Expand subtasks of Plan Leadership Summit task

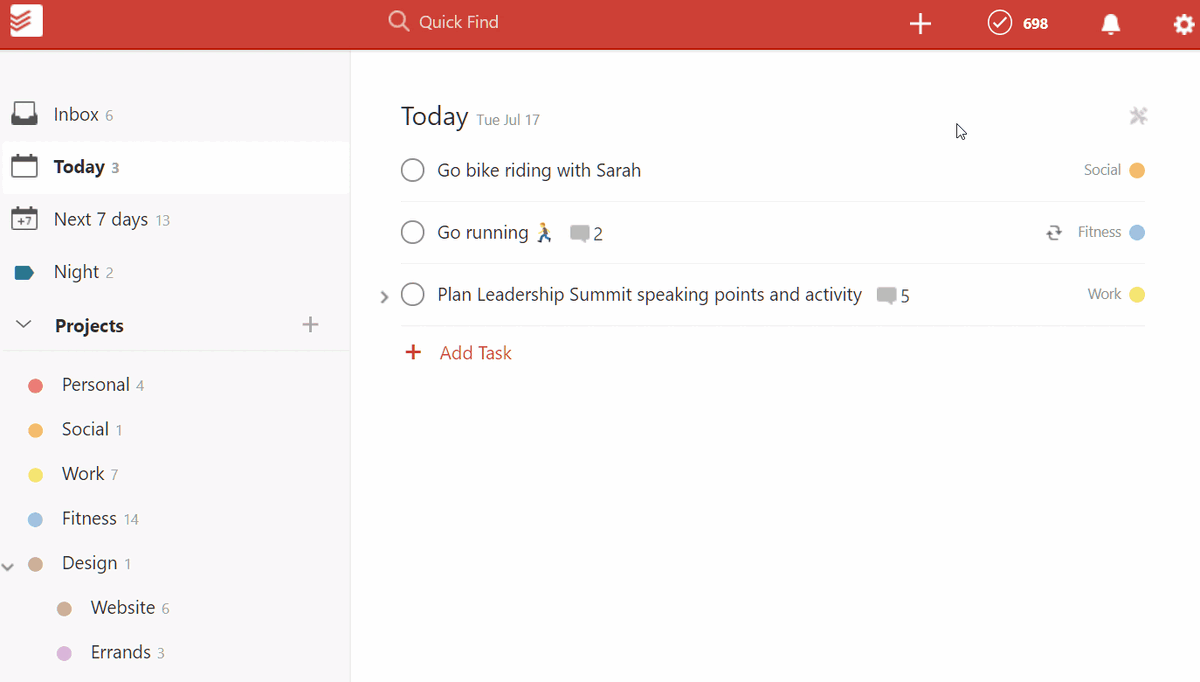[x=384, y=297]
